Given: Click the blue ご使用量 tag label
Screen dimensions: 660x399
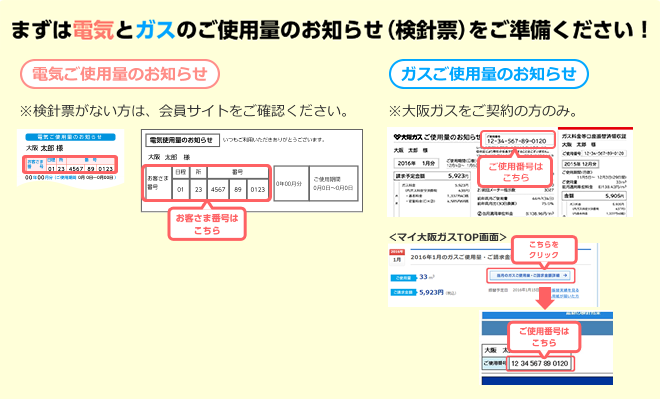Looking at the screenshot, I should pyautogui.click(x=403, y=278).
